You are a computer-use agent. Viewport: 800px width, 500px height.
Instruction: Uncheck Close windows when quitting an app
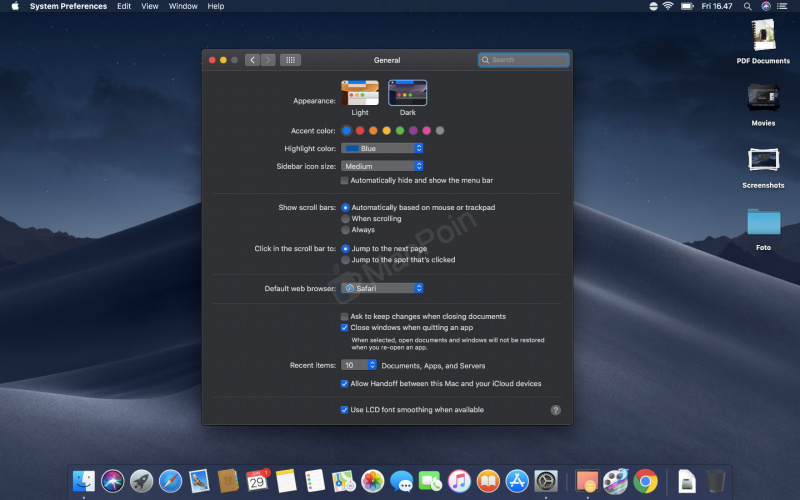pyautogui.click(x=344, y=328)
